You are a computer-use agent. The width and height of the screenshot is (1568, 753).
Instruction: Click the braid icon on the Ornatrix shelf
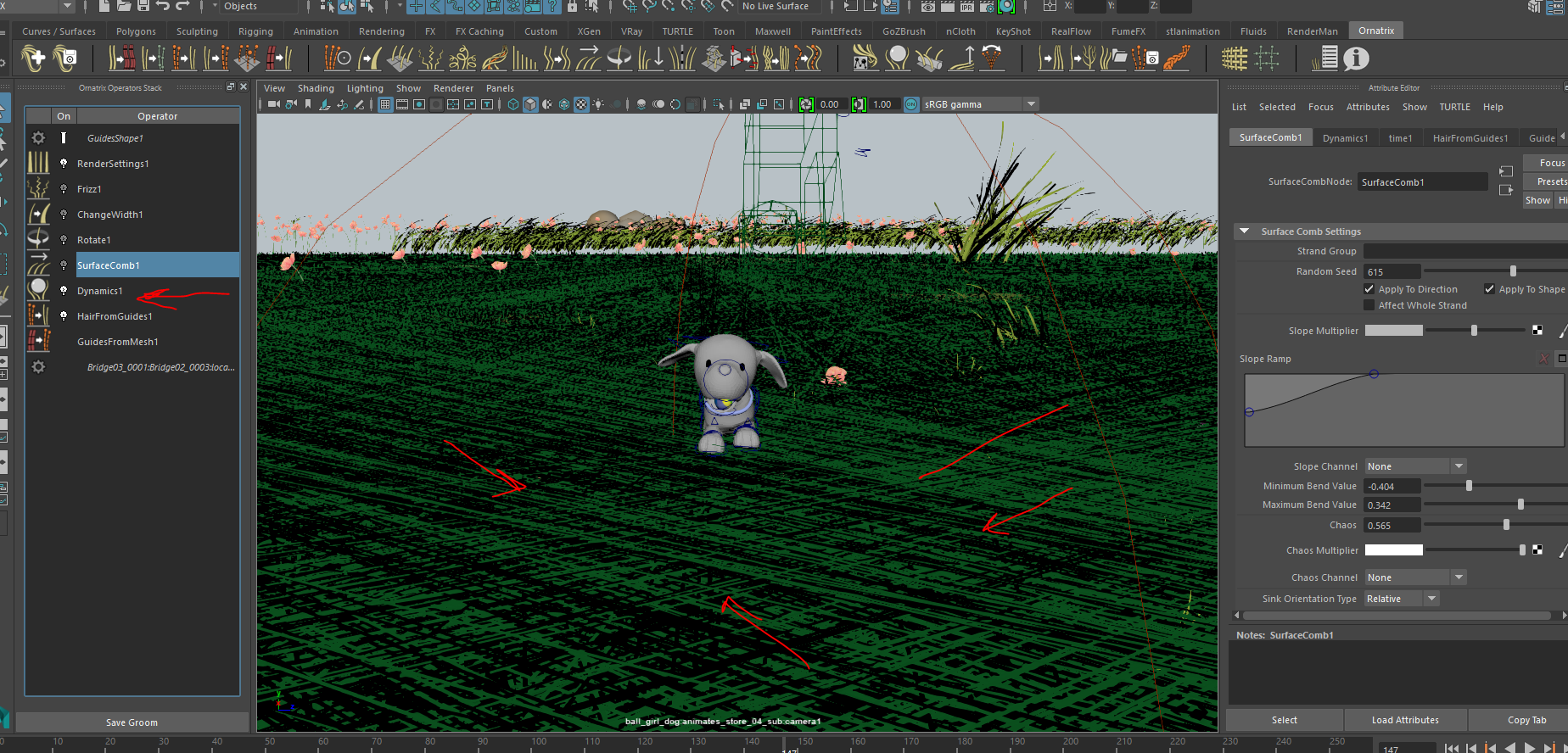tap(1176, 59)
